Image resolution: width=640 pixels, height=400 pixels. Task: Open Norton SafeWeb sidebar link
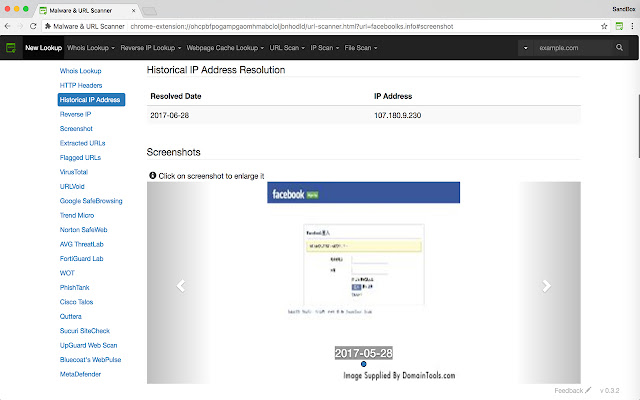(x=84, y=230)
